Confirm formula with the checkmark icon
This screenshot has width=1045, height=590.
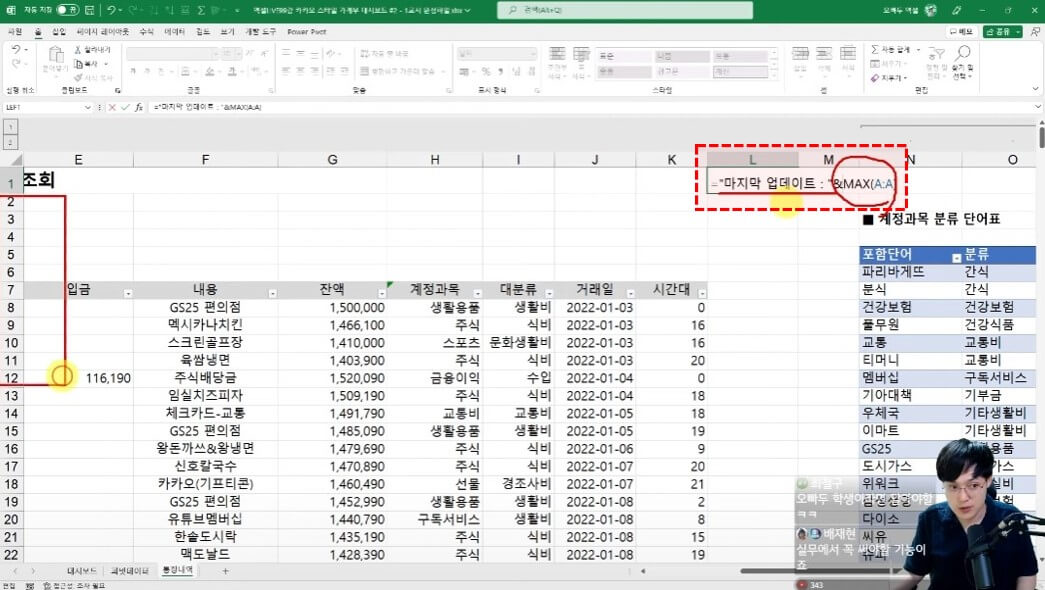click(124, 107)
